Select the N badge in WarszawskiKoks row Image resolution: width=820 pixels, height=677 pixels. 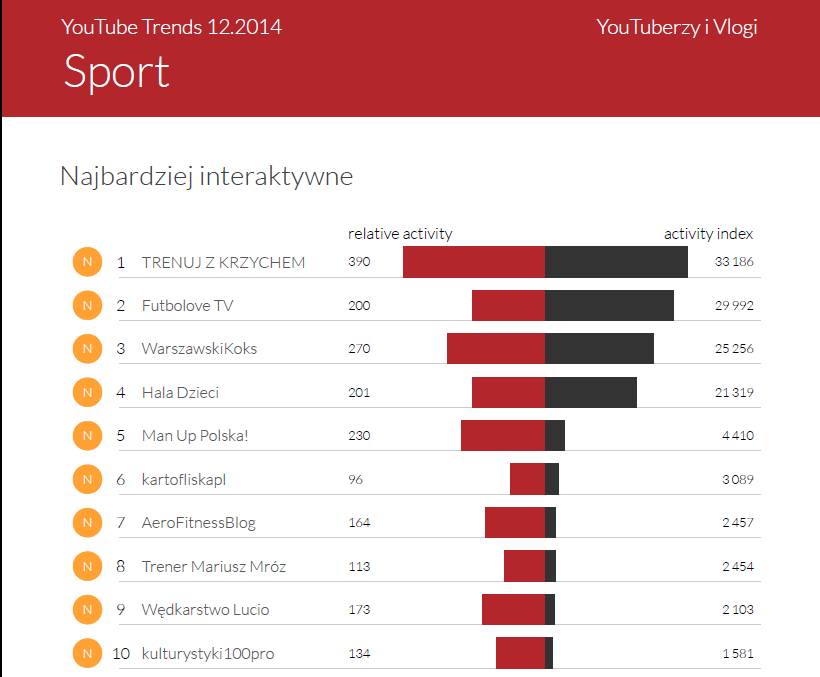[88, 349]
